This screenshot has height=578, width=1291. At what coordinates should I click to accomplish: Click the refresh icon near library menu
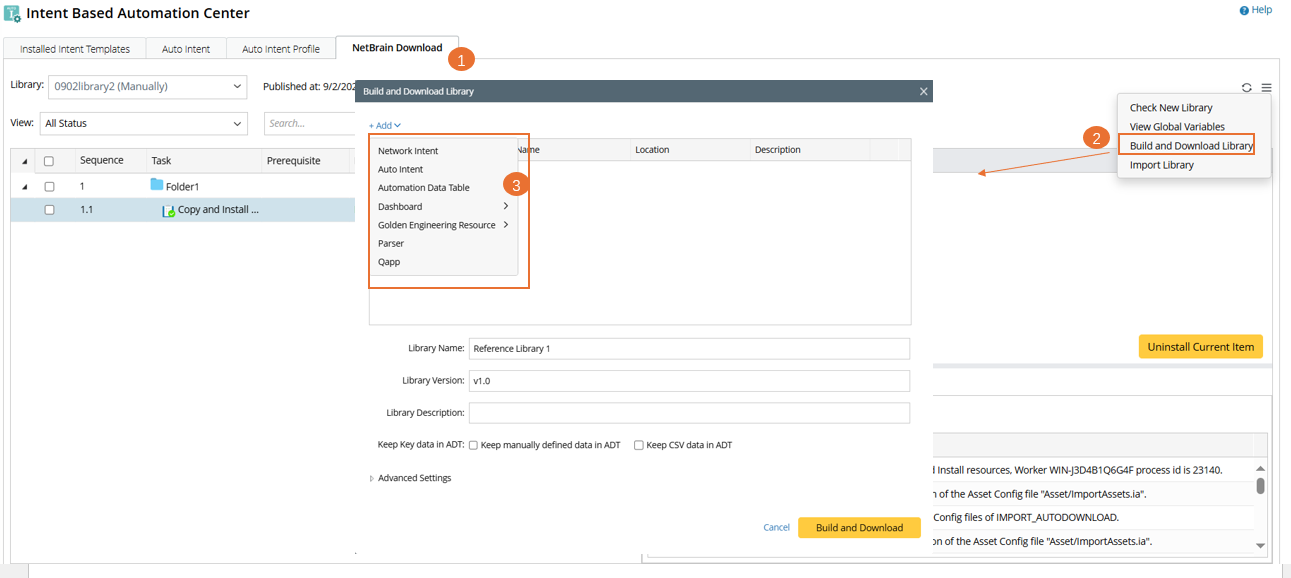coord(1247,88)
